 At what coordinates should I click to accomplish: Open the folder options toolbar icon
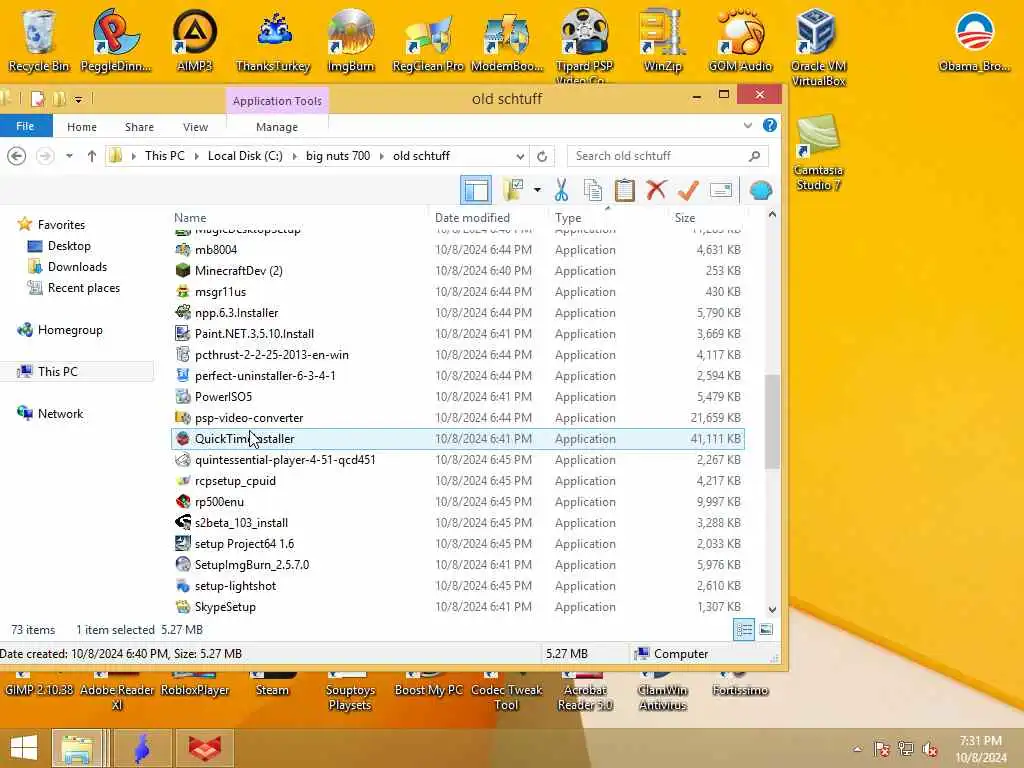pyautogui.click(x=513, y=190)
